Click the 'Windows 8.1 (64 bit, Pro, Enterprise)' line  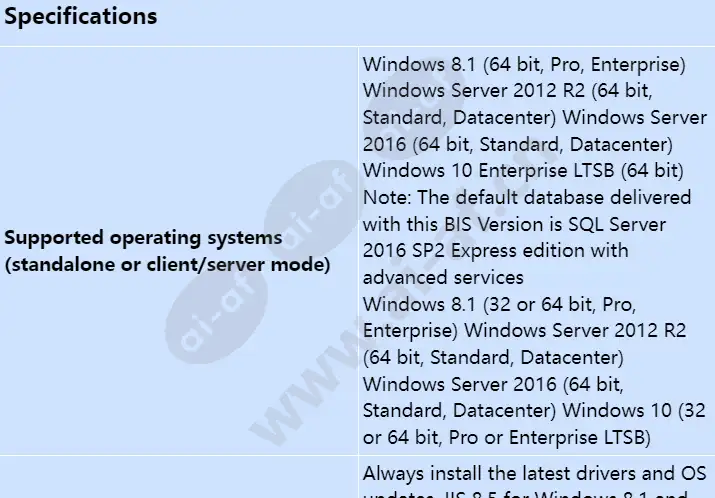(524, 65)
